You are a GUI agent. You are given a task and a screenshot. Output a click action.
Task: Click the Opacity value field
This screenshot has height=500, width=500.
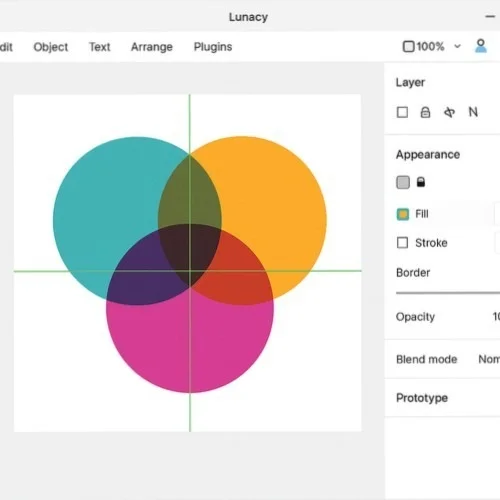pos(496,316)
